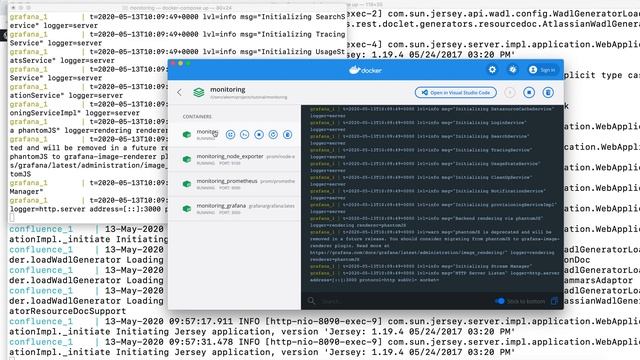Image resolution: width=640 pixels, height=360 pixels.
Task: Click Docker window green zoom button
Action: point(188,63)
